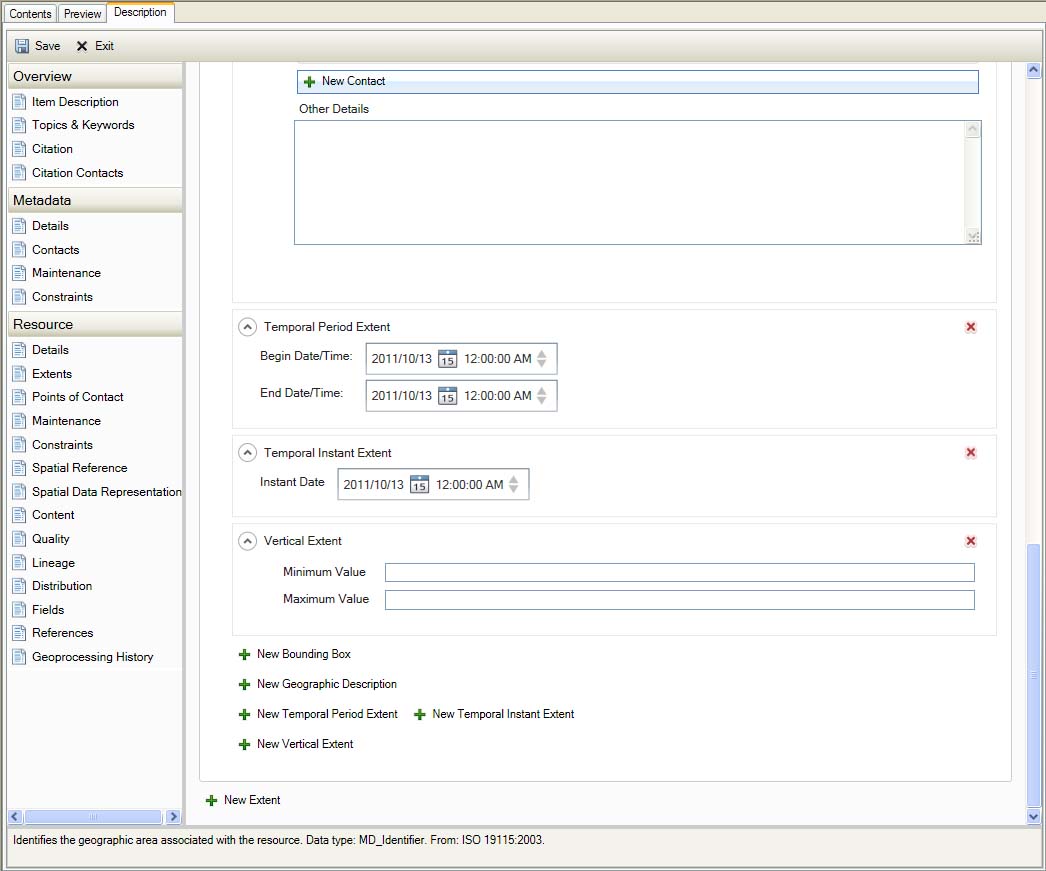This screenshot has width=1046, height=871.
Task: Switch to the Preview tab
Action: [82, 14]
